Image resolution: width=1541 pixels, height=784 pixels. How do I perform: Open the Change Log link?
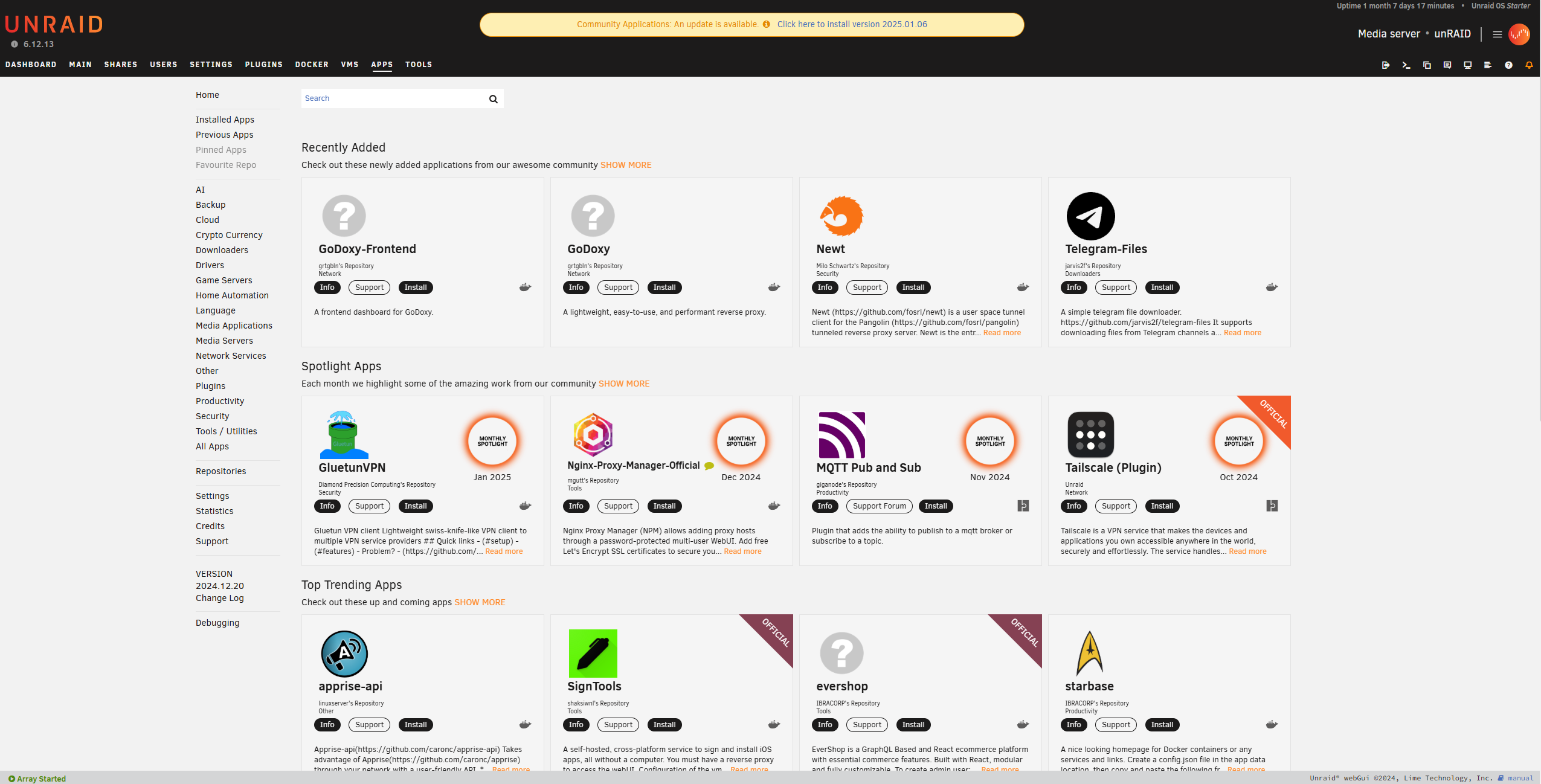219,598
